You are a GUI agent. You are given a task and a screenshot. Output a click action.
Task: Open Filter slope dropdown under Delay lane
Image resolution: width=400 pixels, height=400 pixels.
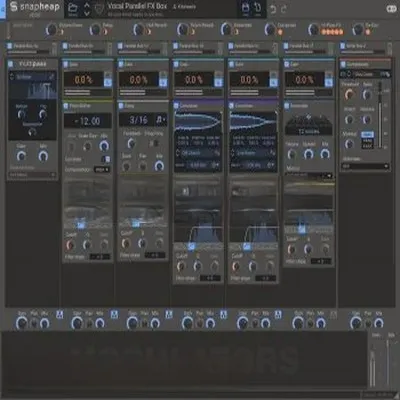pyautogui.click(x=155, y=255)
